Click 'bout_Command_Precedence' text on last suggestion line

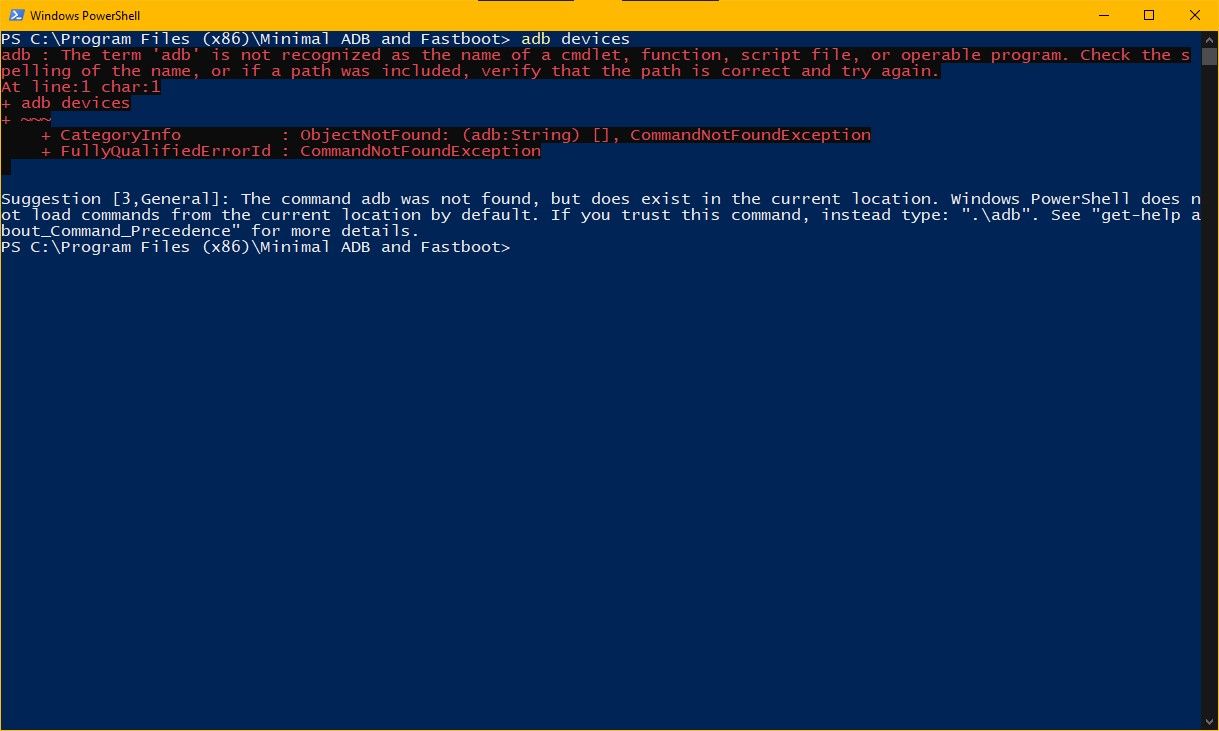click(116, 231)
